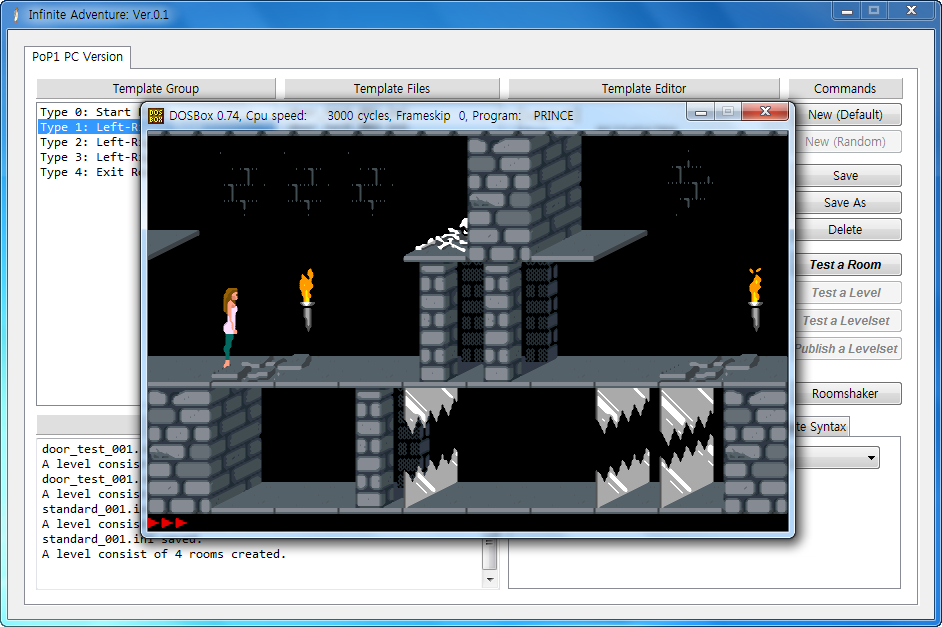The width and height of the screenshot is (942, 627).
Task: Click the Template Group column header
Action: pos(156,89)
